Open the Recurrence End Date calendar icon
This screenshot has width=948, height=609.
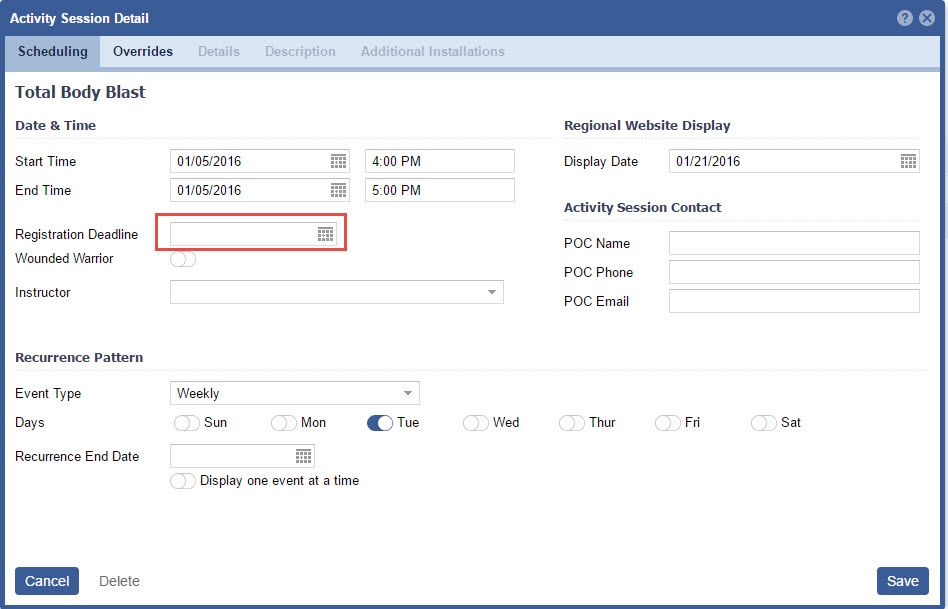[304, 456]
